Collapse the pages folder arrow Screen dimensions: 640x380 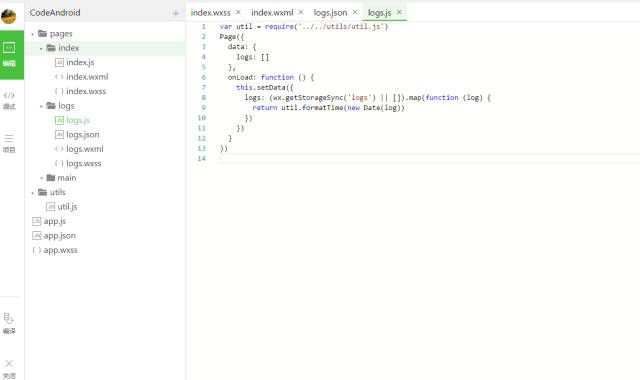click(x=33, y=34)
